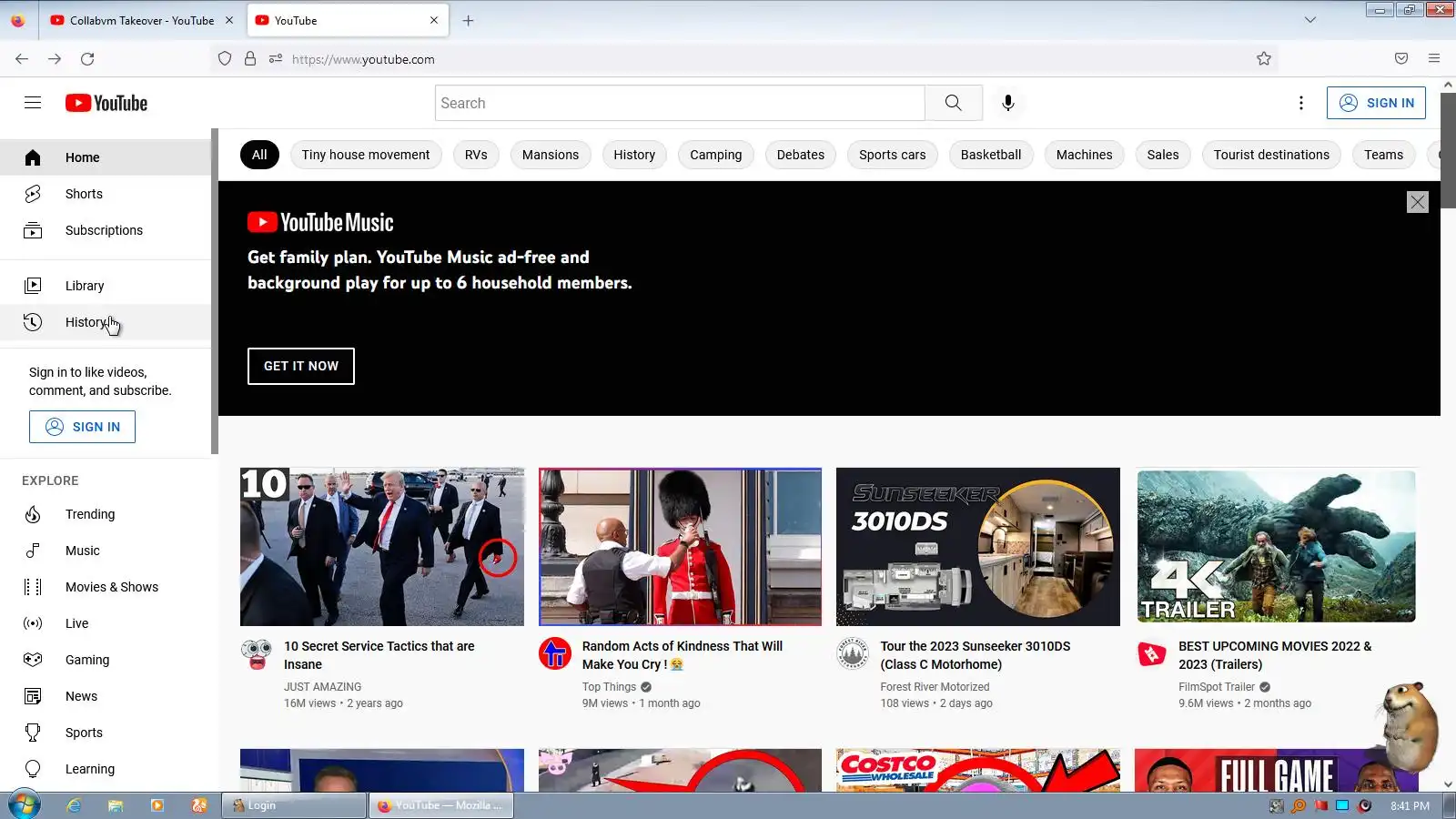Click SIGN IN in the header
The width and height of the screenshot is (1456, 819).
pyautogui.click(x=1376, y=103)
